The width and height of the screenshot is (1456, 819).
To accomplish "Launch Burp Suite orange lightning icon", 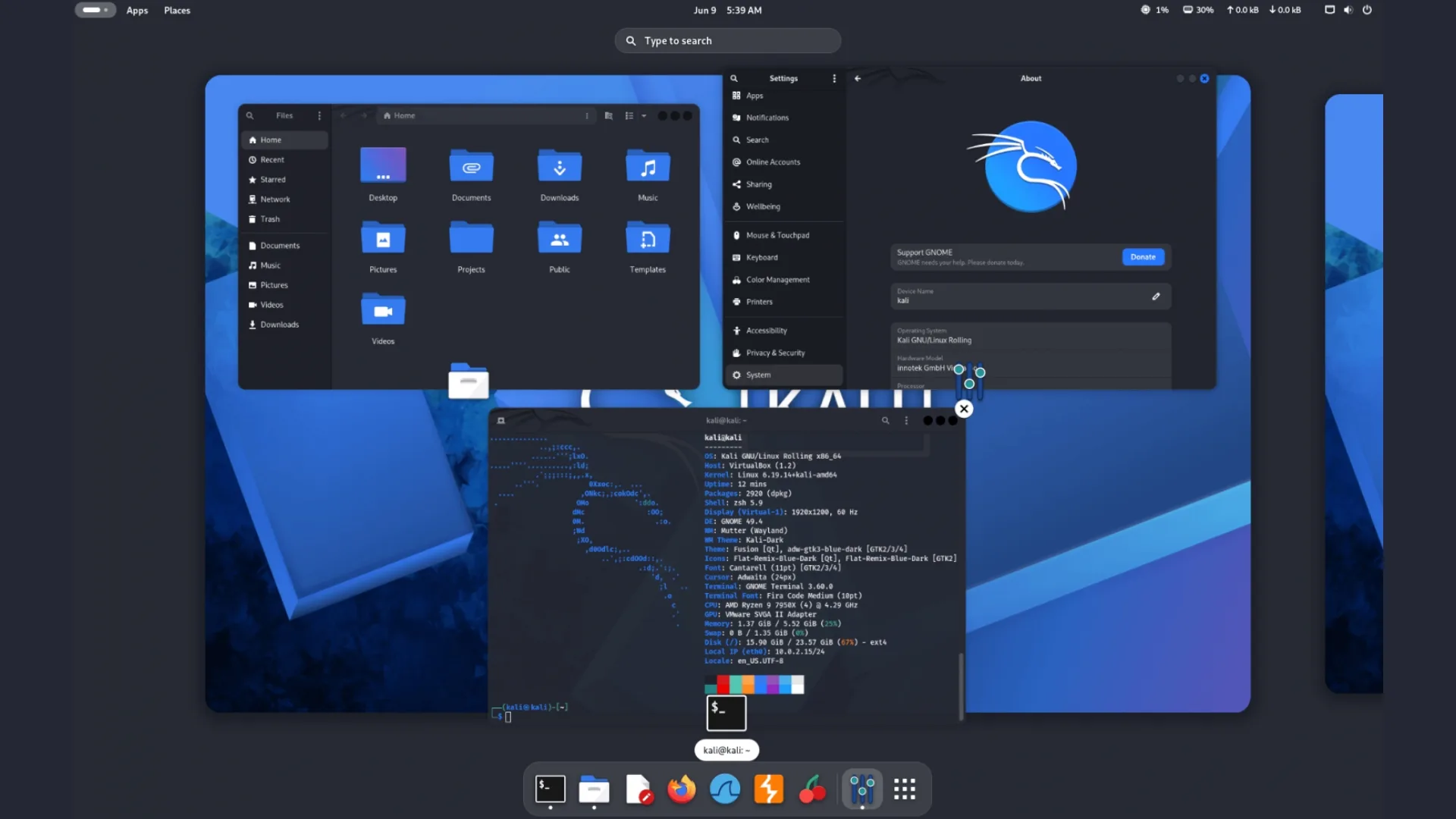I will coord(768,789).
